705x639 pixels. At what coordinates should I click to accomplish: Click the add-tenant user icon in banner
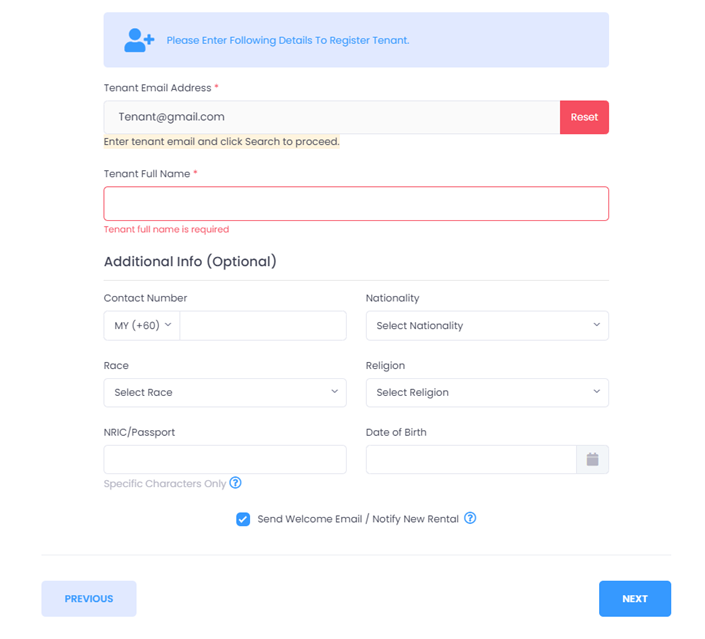[139, 40]
